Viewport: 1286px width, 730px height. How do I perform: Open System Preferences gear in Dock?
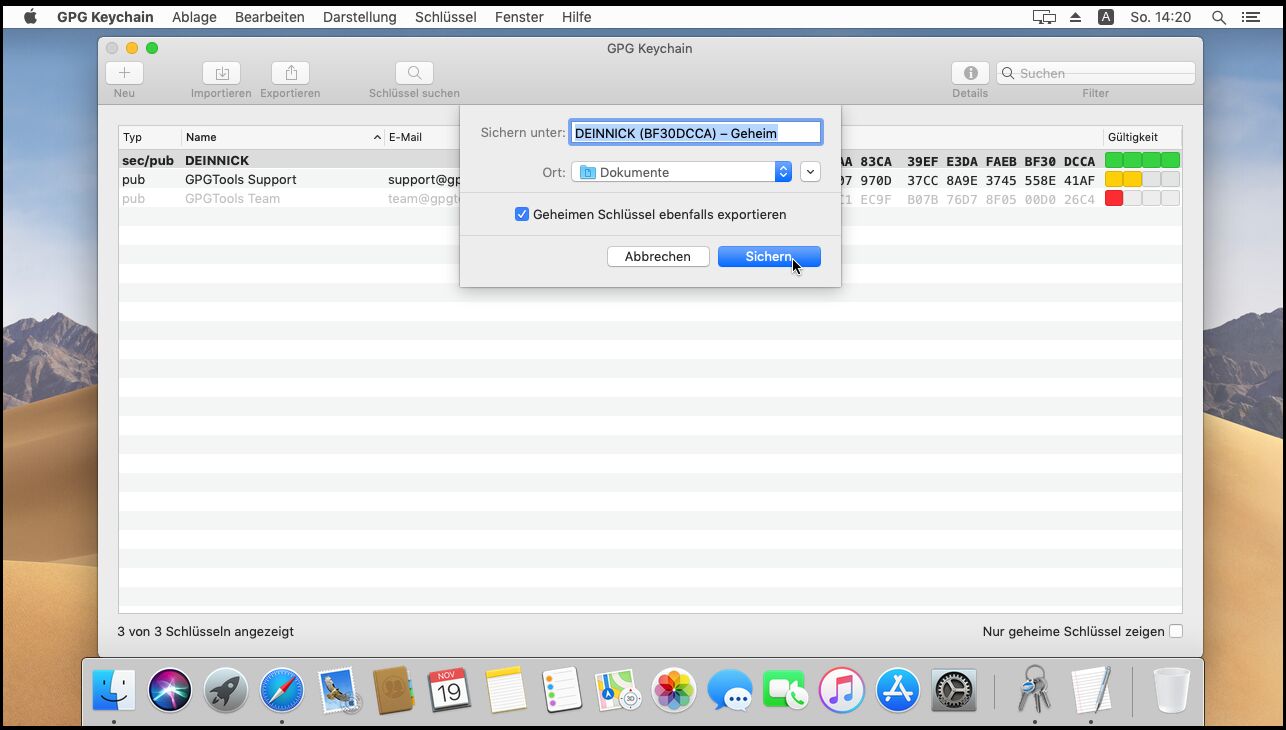[953, 690]
